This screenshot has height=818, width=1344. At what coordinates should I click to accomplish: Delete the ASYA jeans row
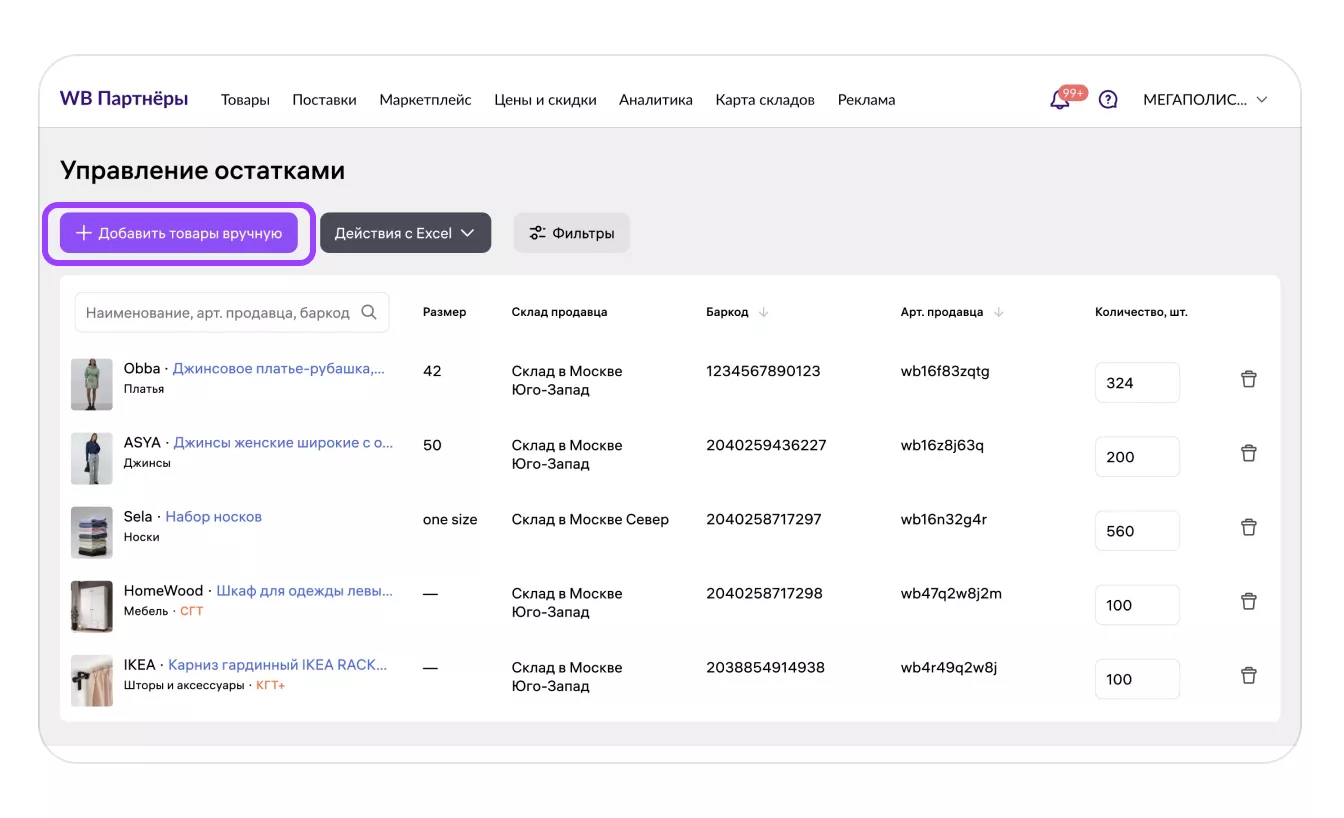[x=1248, y=453]
